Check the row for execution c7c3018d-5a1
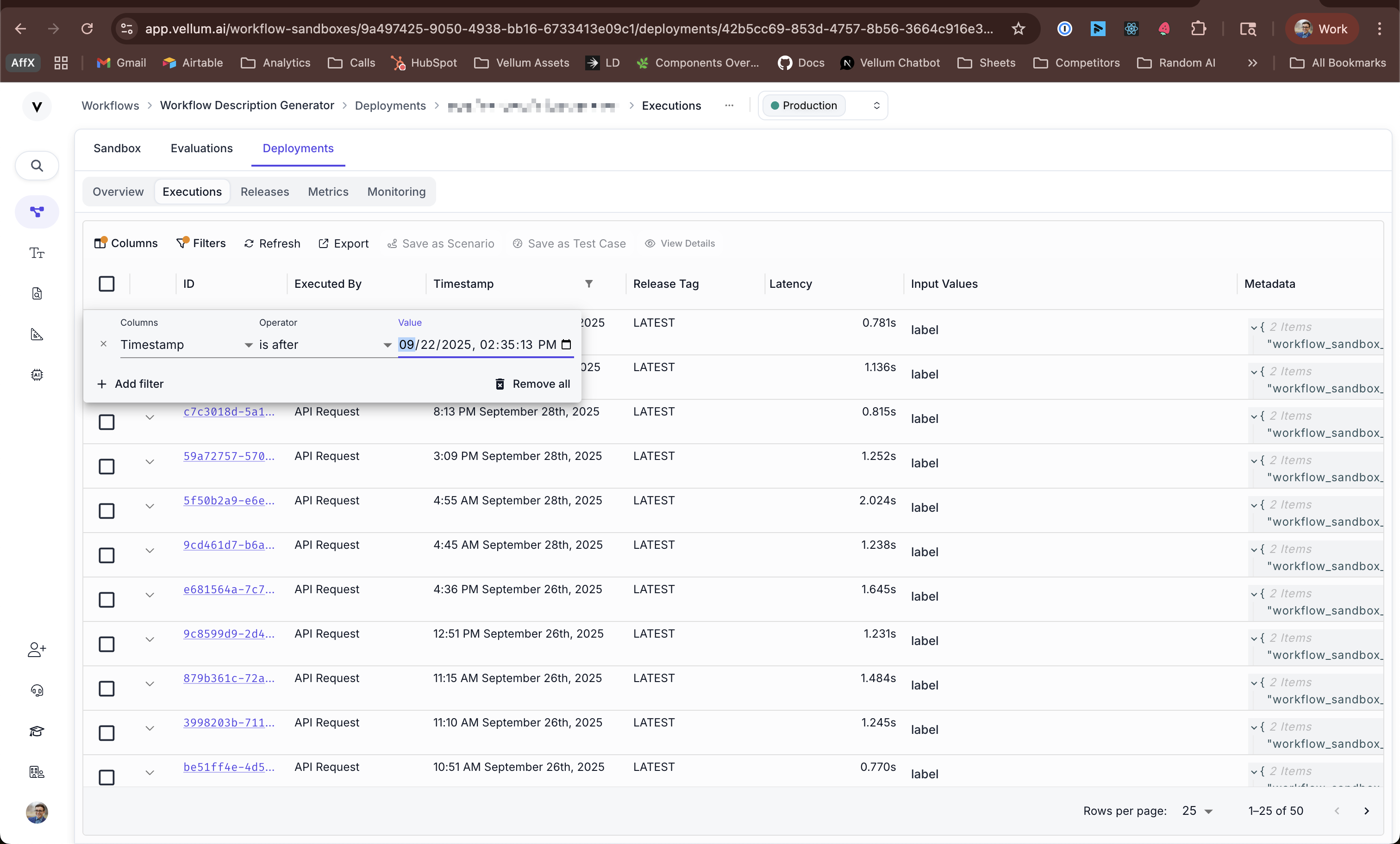This screenshot has height=844, width=1400. [106, 422]
